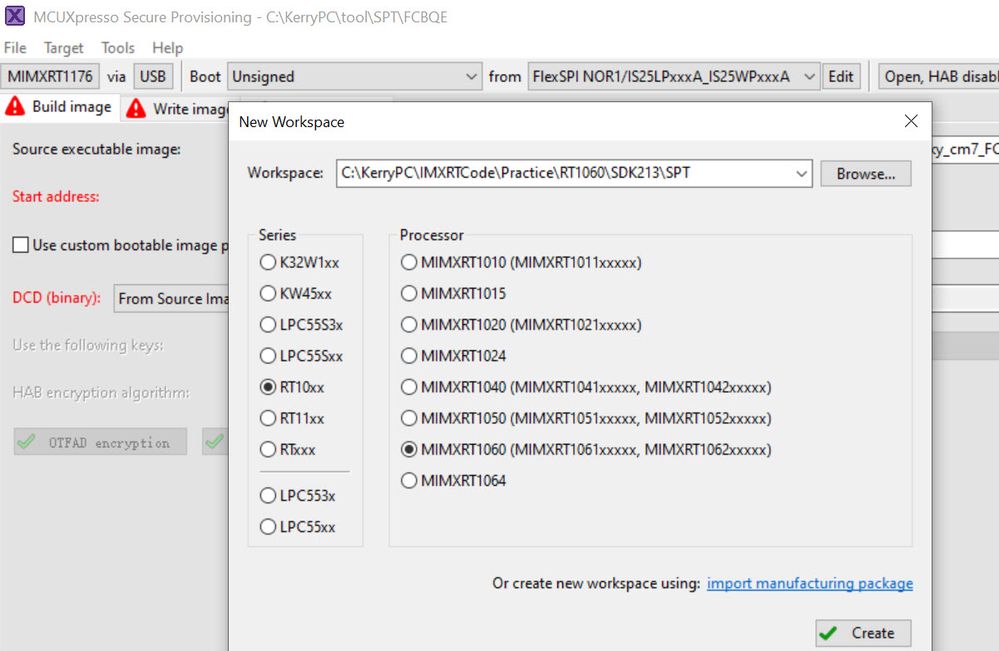
Task: Expand the Workspace path dropdown
Action: pyautogui.click(x=802, y=173)
